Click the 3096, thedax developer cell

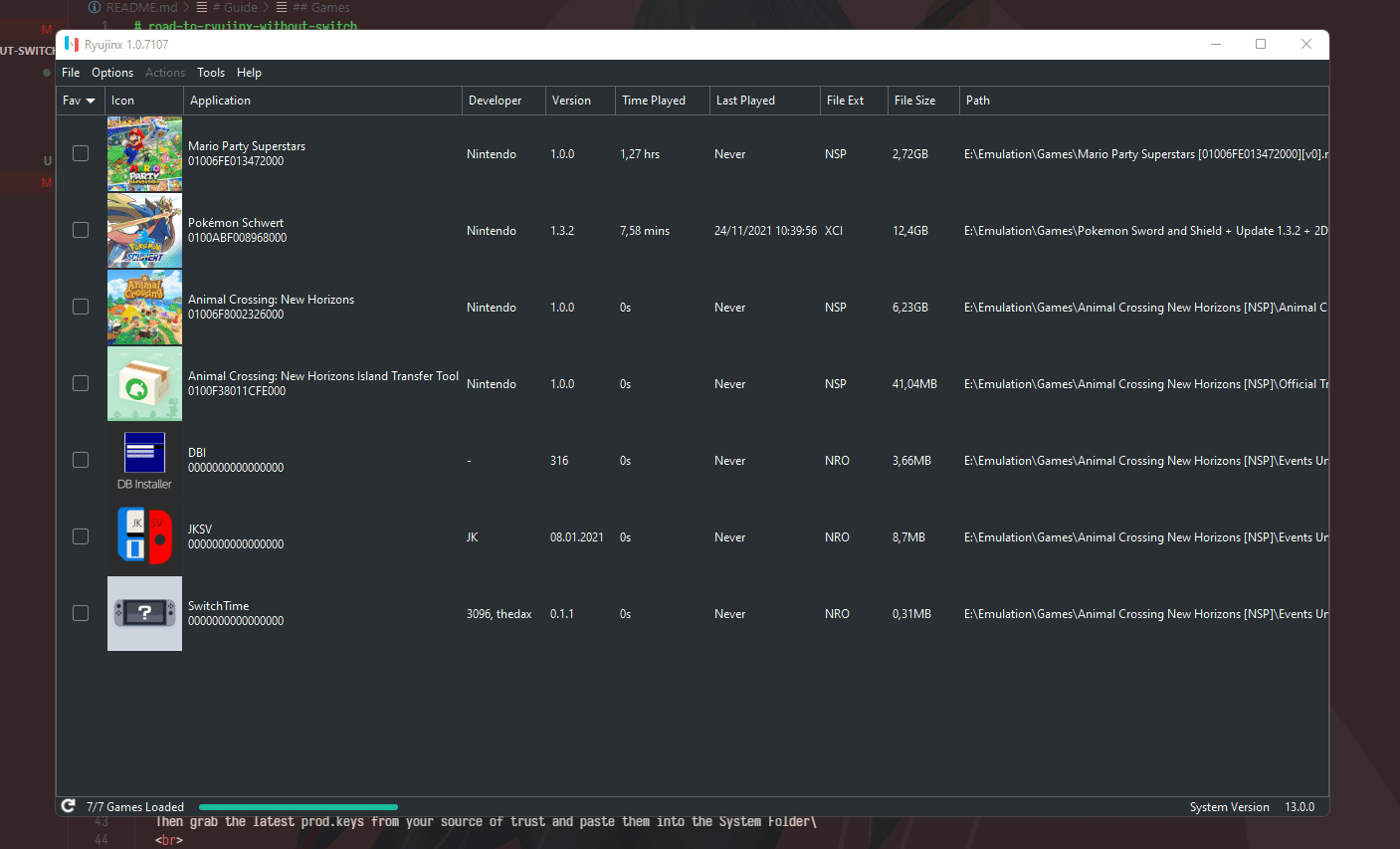pos(500,614)
